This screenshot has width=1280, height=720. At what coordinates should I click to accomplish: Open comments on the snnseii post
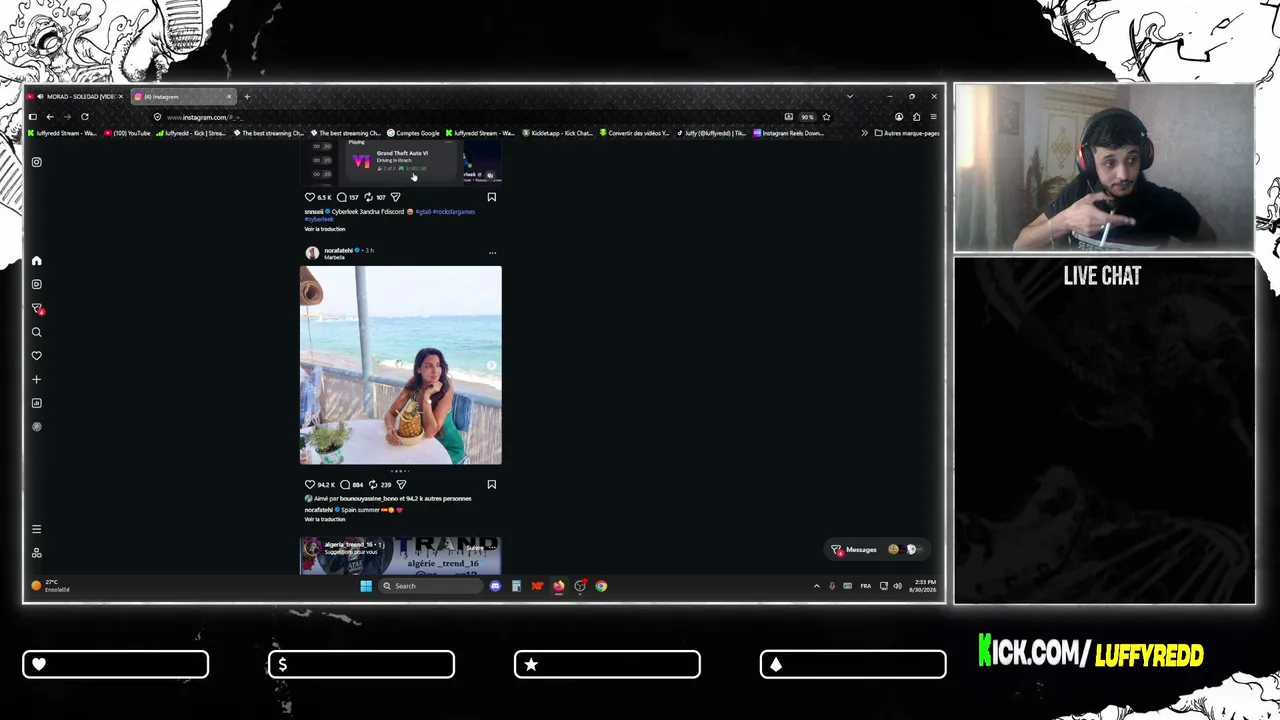pyautogui.click(x=342, y=197)
